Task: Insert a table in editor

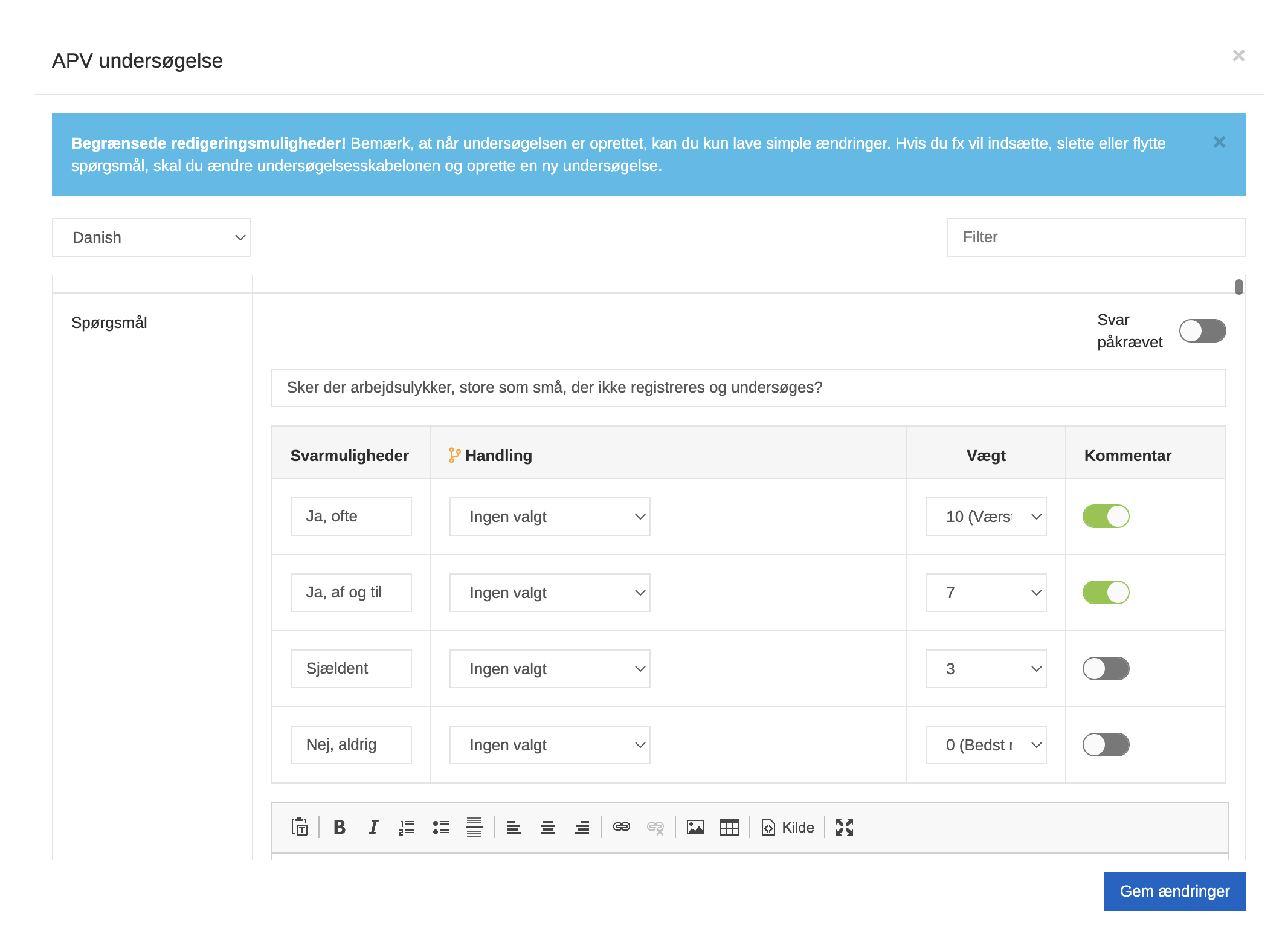Action: click(x=729, y=827)
